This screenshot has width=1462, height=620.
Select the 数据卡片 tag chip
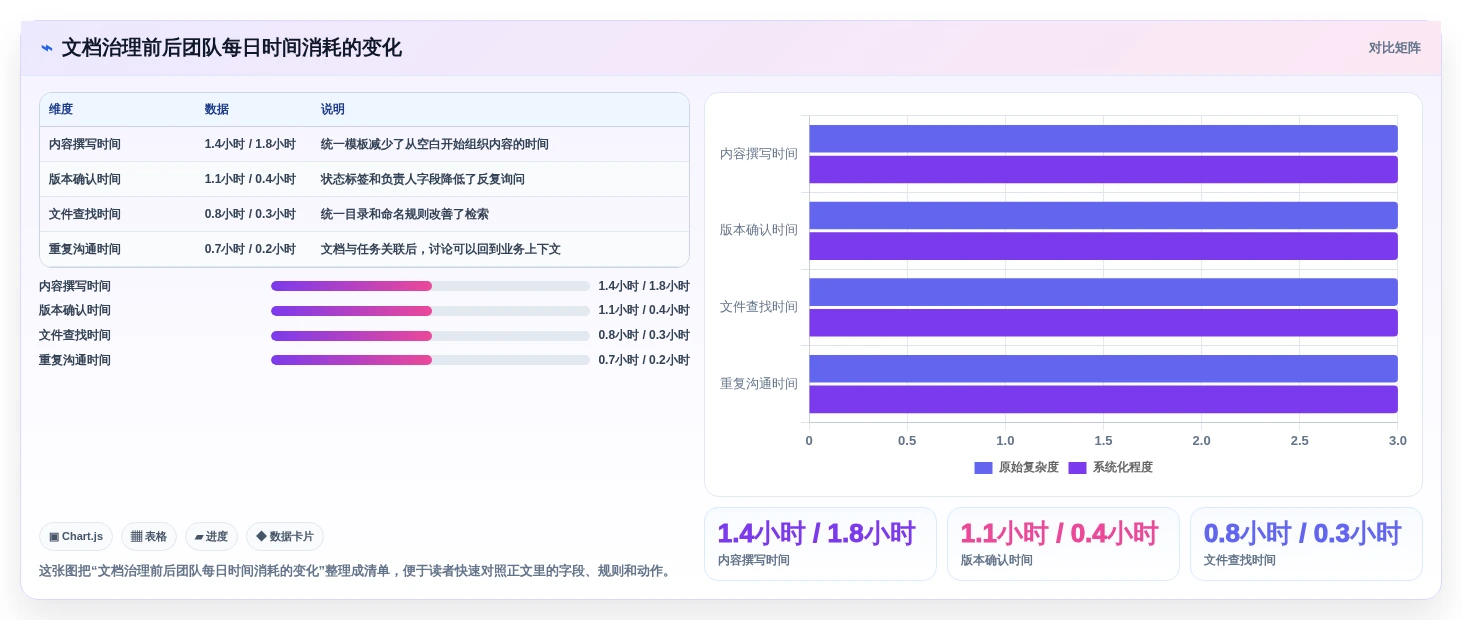pyautogui.click(x=285, y=537)
